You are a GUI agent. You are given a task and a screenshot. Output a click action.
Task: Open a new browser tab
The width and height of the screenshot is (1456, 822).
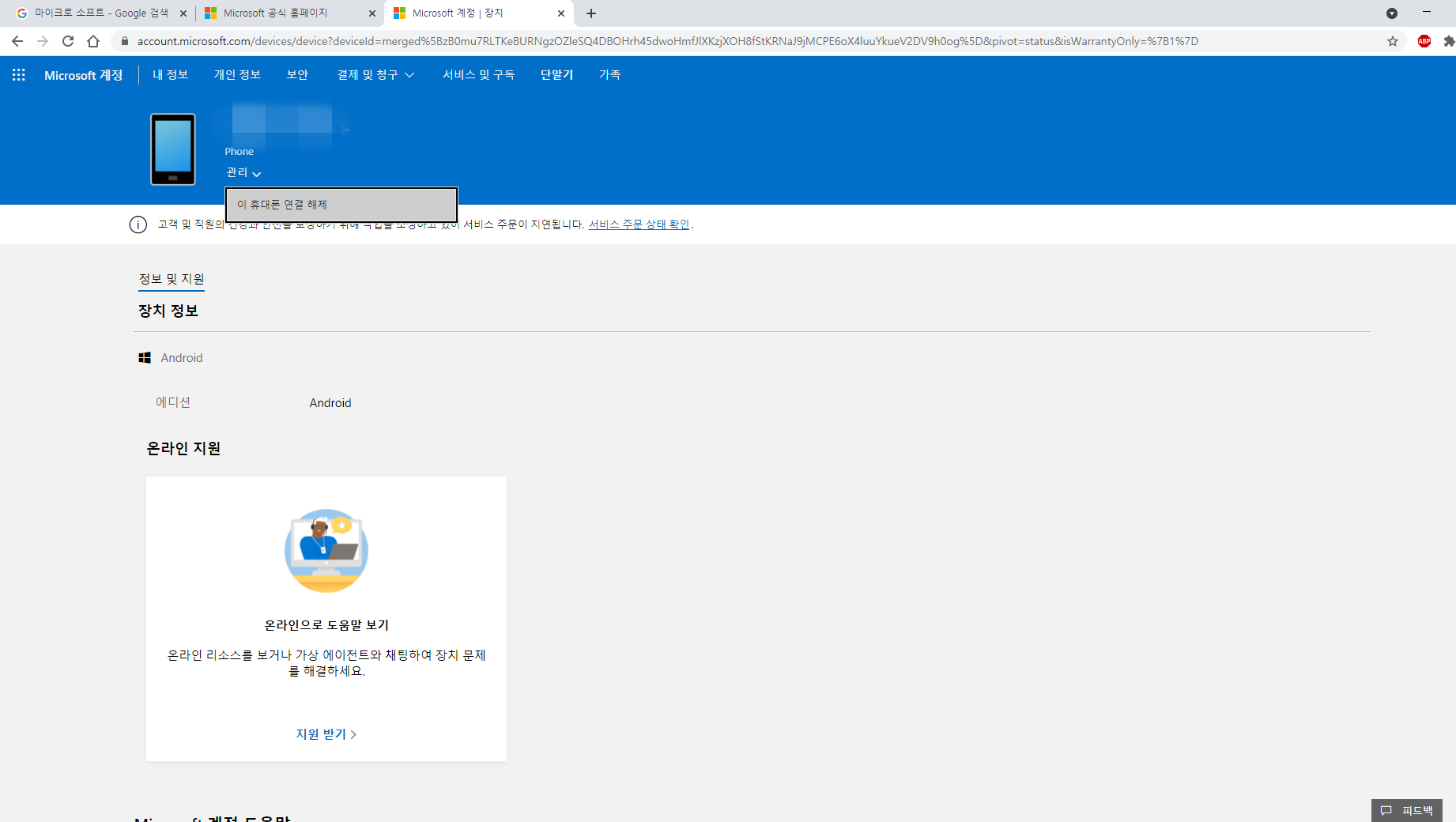coord(591,13)
